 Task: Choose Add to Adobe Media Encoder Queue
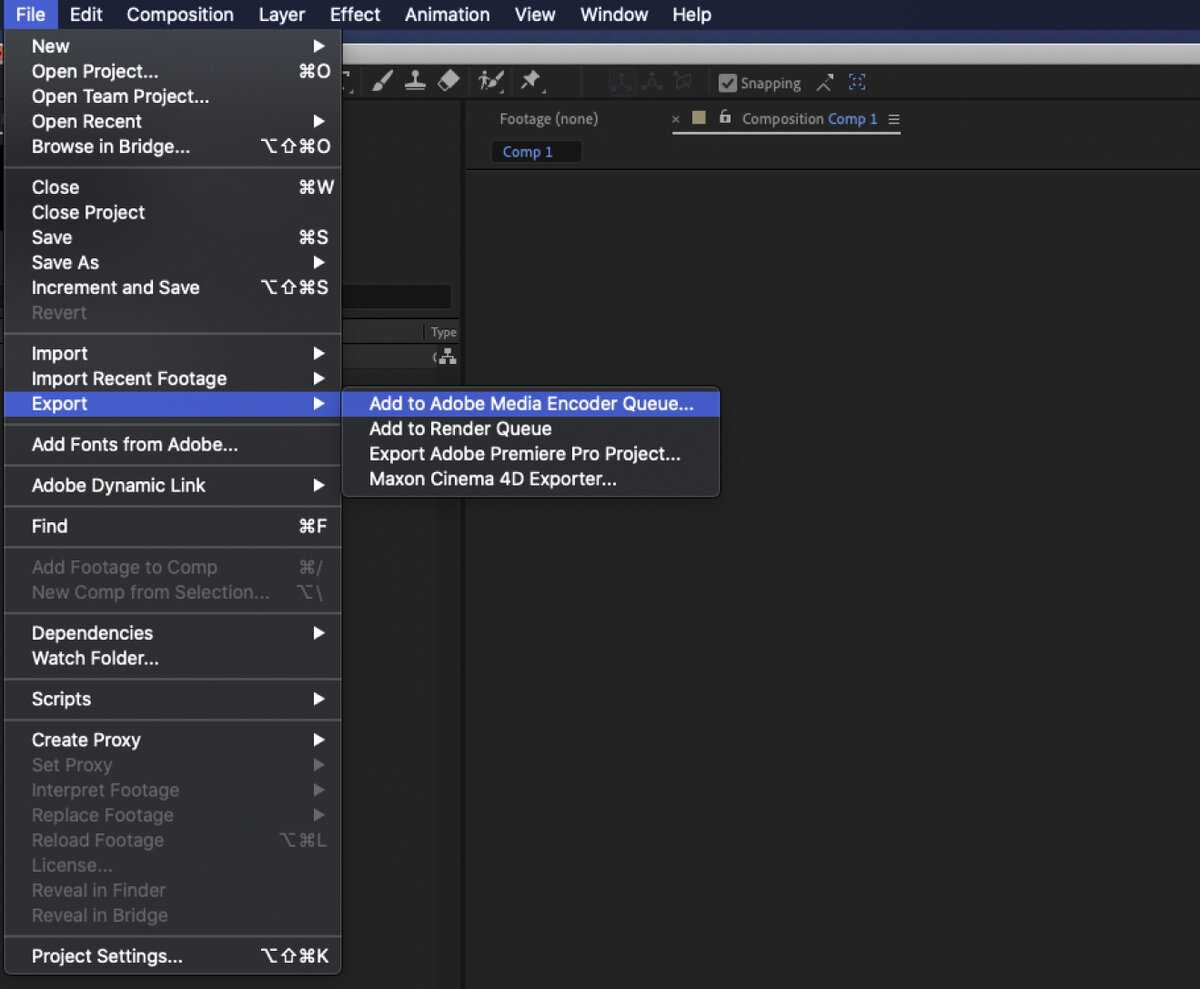click(x=531, y=404)
